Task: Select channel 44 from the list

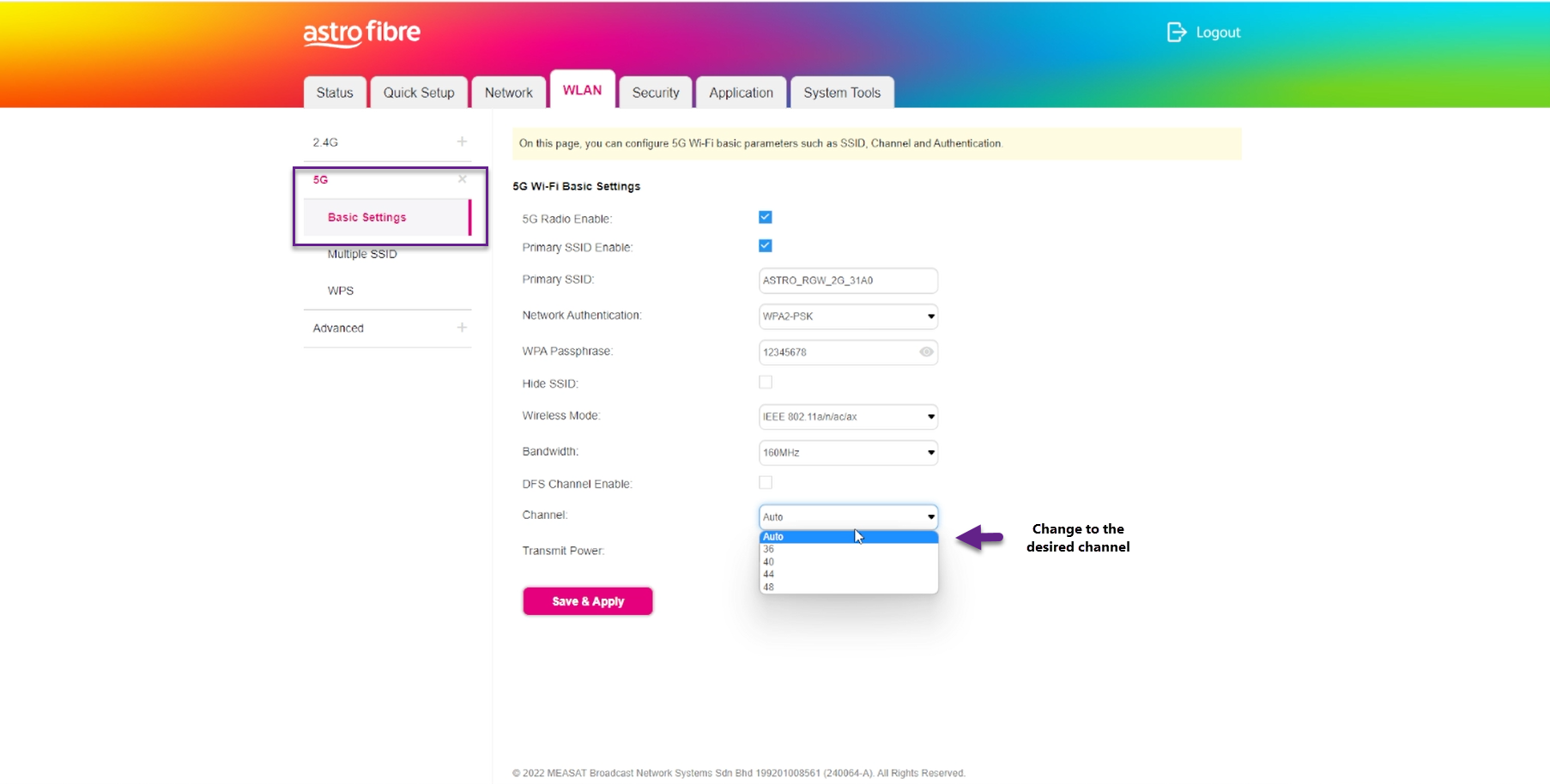Action: (x=769, y=575)
